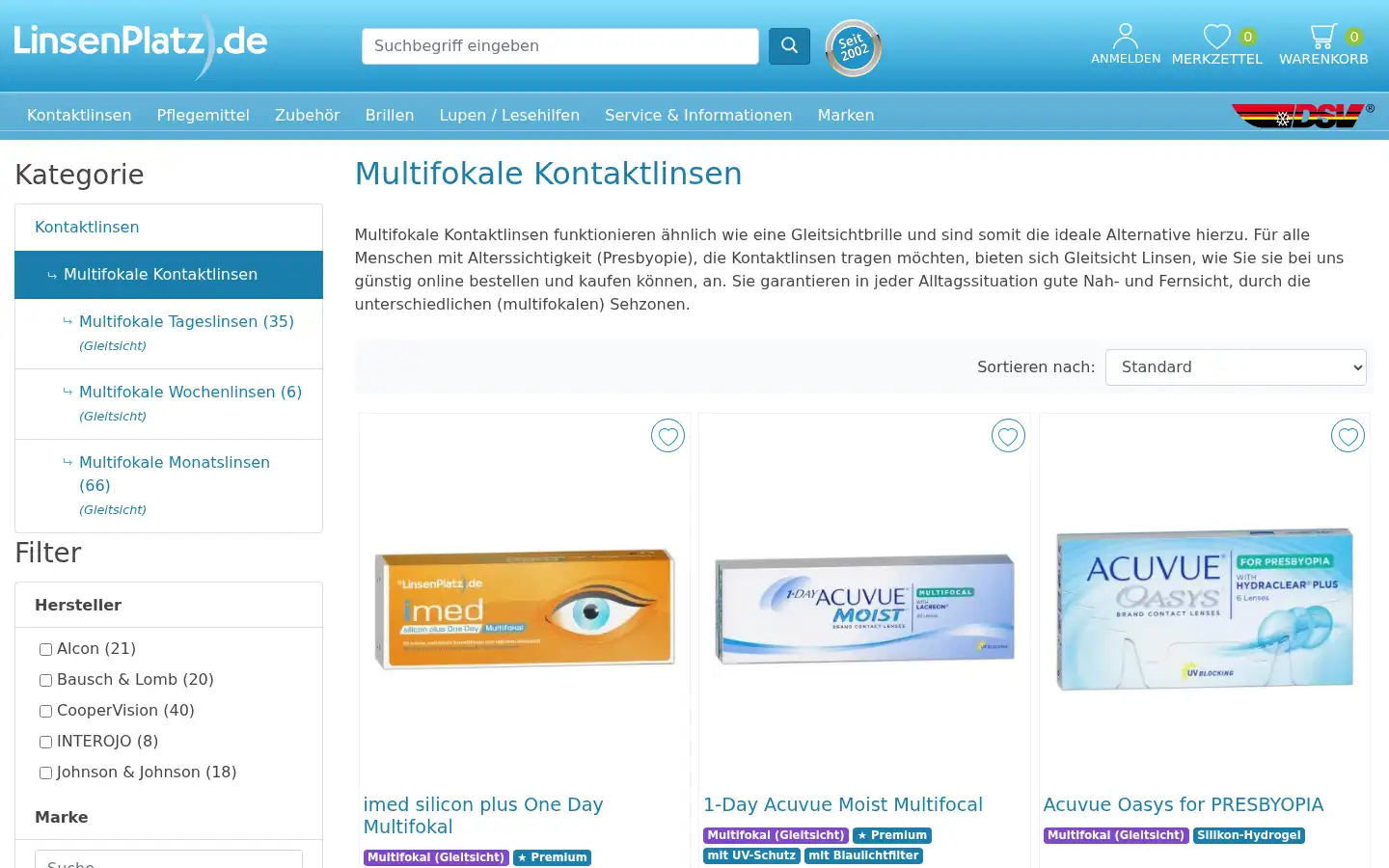Open Multifokale Tageslinsen (35)

pos(186,321)
